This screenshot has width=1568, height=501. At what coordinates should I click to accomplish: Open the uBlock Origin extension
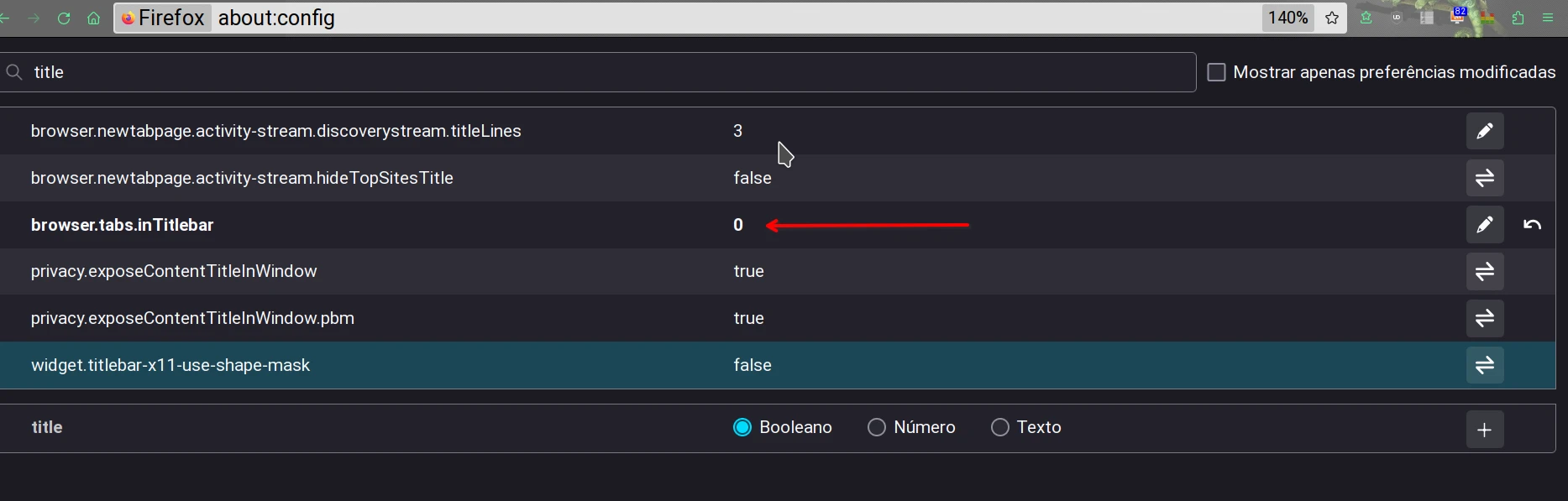(x=1397, y=18)
